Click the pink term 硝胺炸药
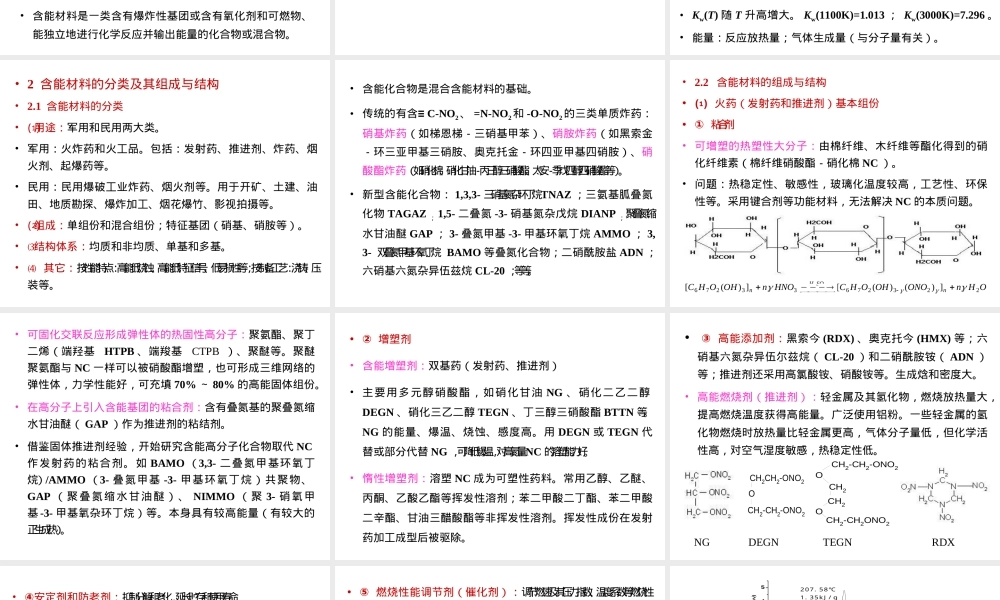Viewport: 1000px width, 600px height. (x=574, y=133)
